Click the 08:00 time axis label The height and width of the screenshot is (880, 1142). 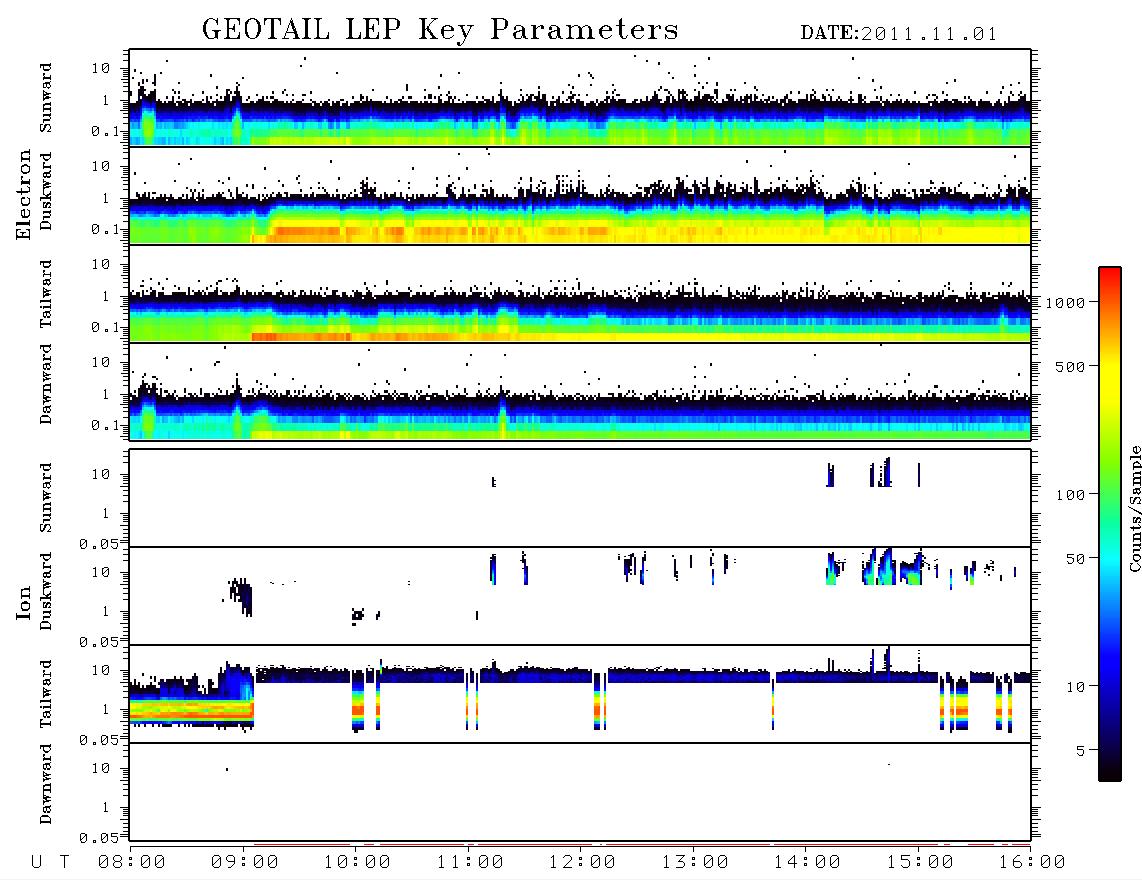(132, 862)
